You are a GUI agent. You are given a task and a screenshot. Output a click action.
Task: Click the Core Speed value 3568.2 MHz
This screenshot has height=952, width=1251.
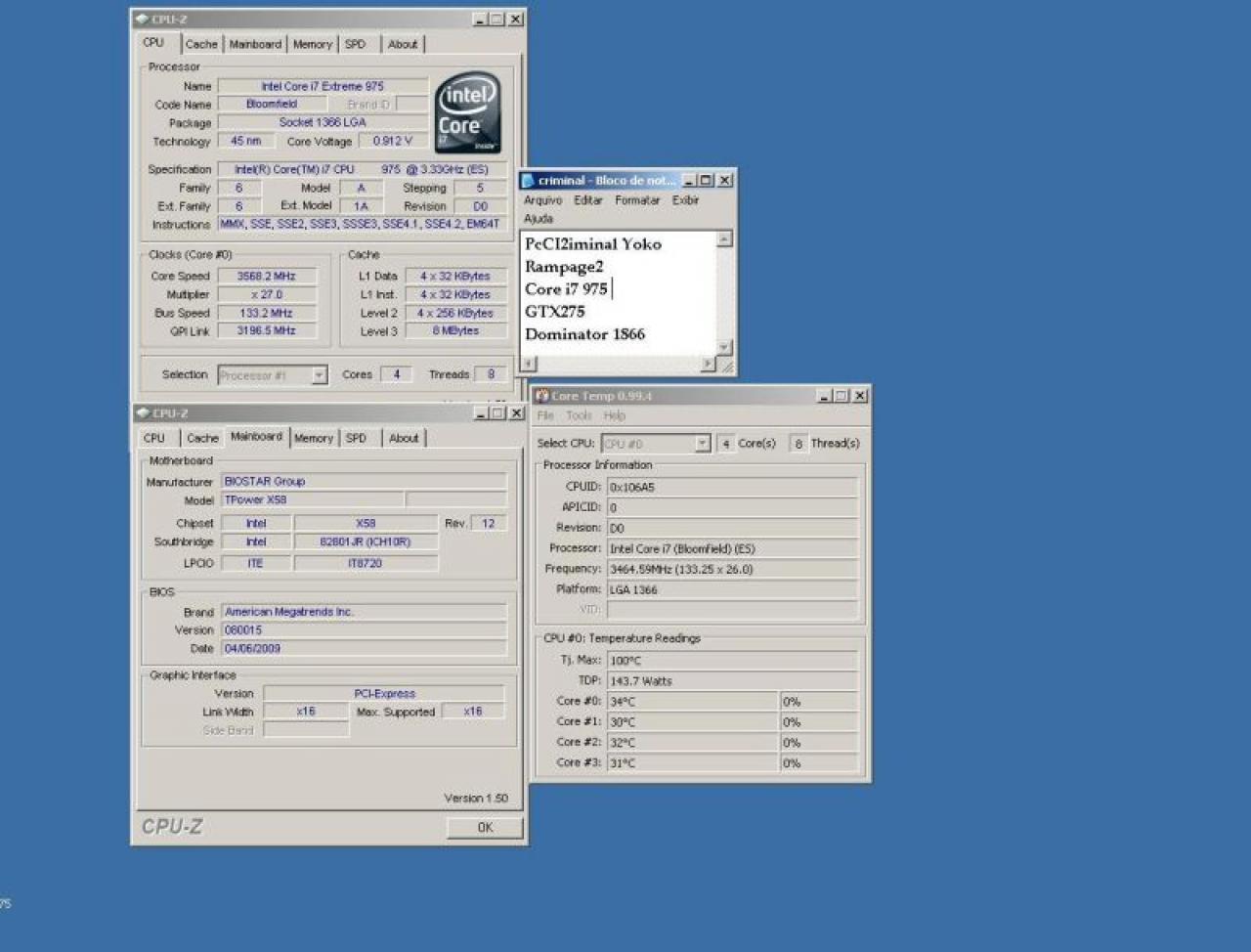pyautogui.click(x=267, y=277)
